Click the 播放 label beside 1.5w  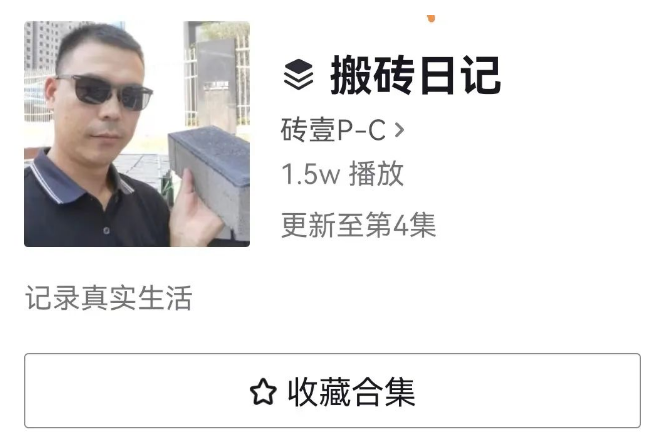[x=376, y=174]
